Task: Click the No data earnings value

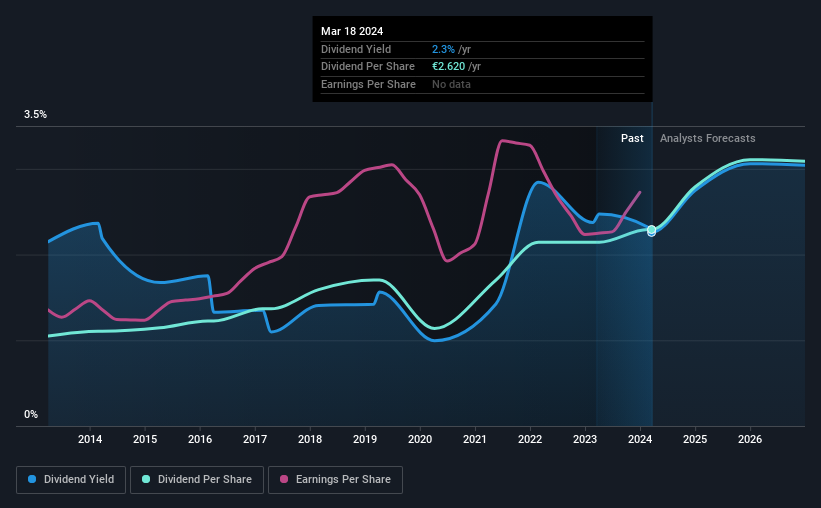Action: pyautogui.click(x=451, y=84)
